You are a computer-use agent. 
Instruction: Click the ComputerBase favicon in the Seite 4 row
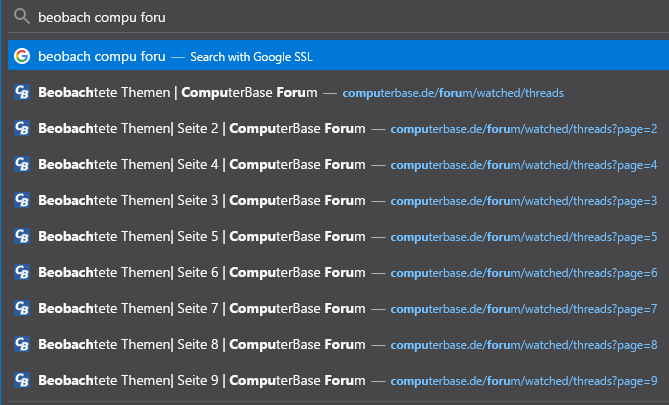[22, 164]
